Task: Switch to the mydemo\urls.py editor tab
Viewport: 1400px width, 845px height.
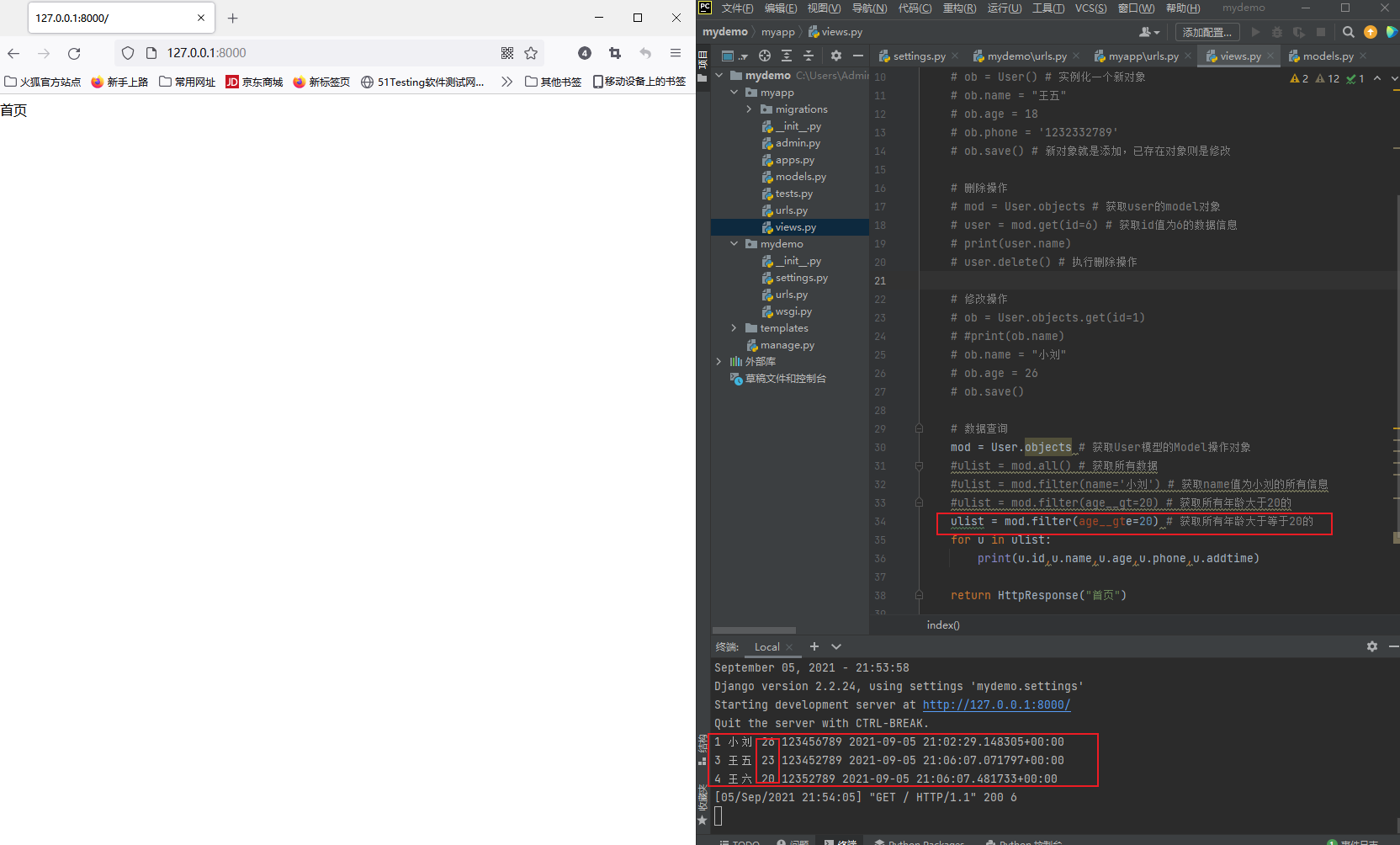Action: pos(1026,56)
